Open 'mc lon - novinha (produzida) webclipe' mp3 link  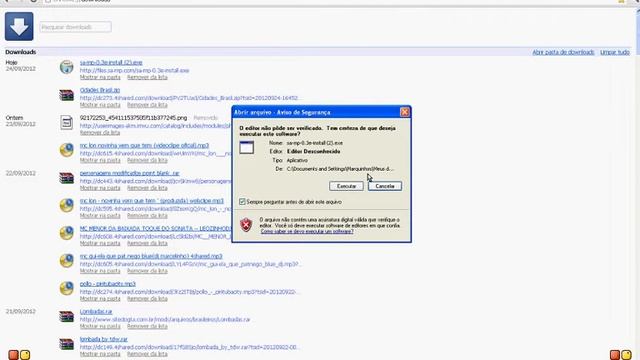pyautogui.click(x=152, y=201)
